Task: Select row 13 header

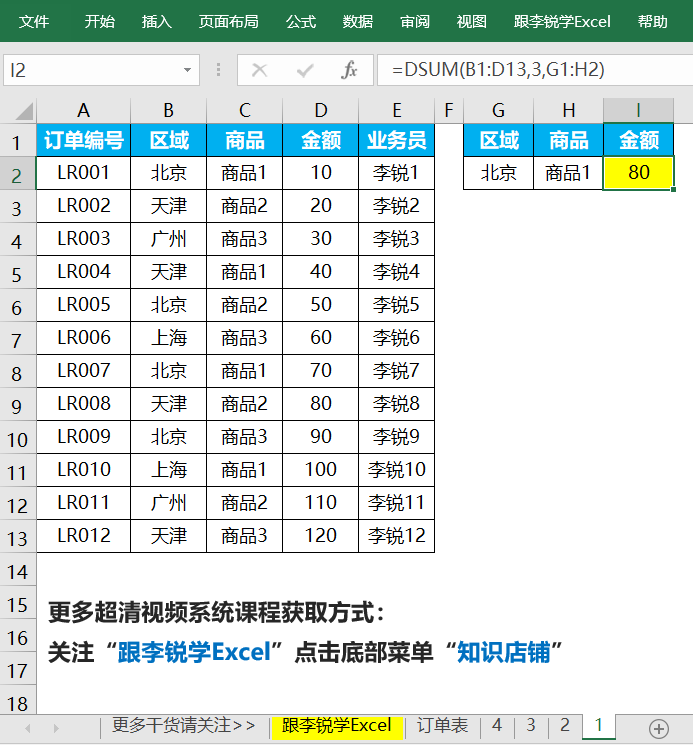Action: point(18,538)
